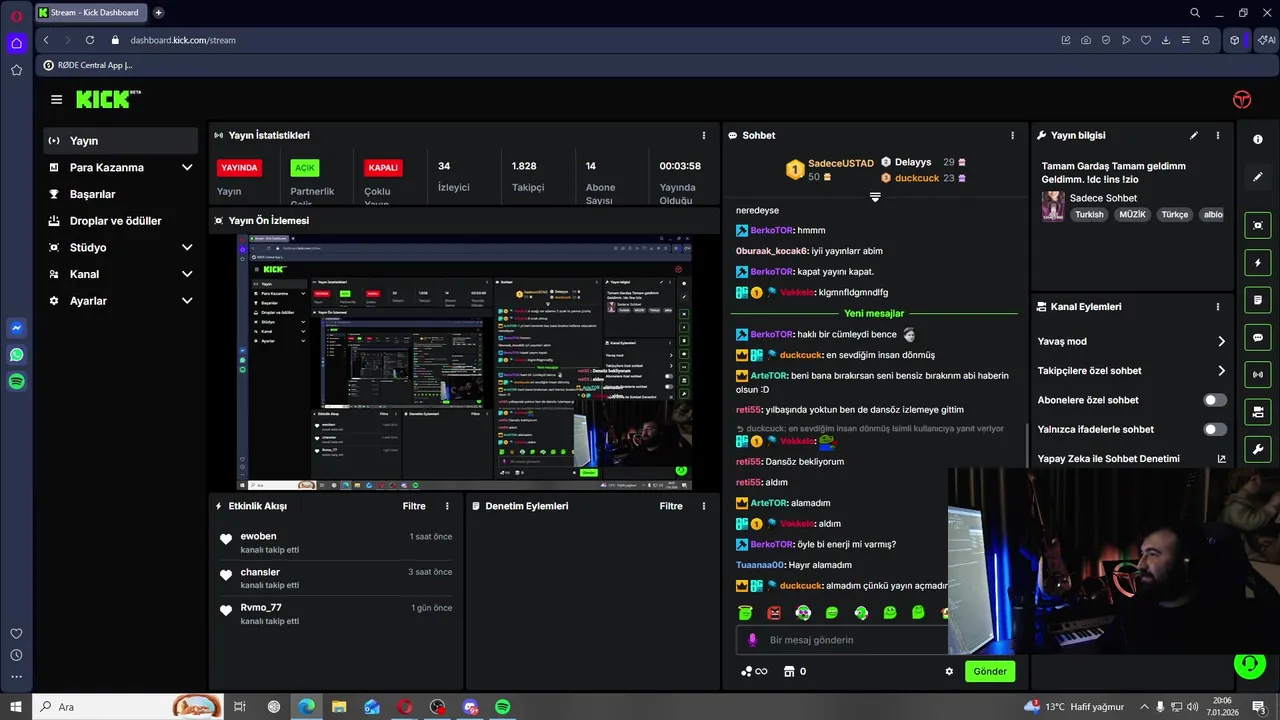
Task: Click the stream preview thumbnail
Action: tap(464, 362)
